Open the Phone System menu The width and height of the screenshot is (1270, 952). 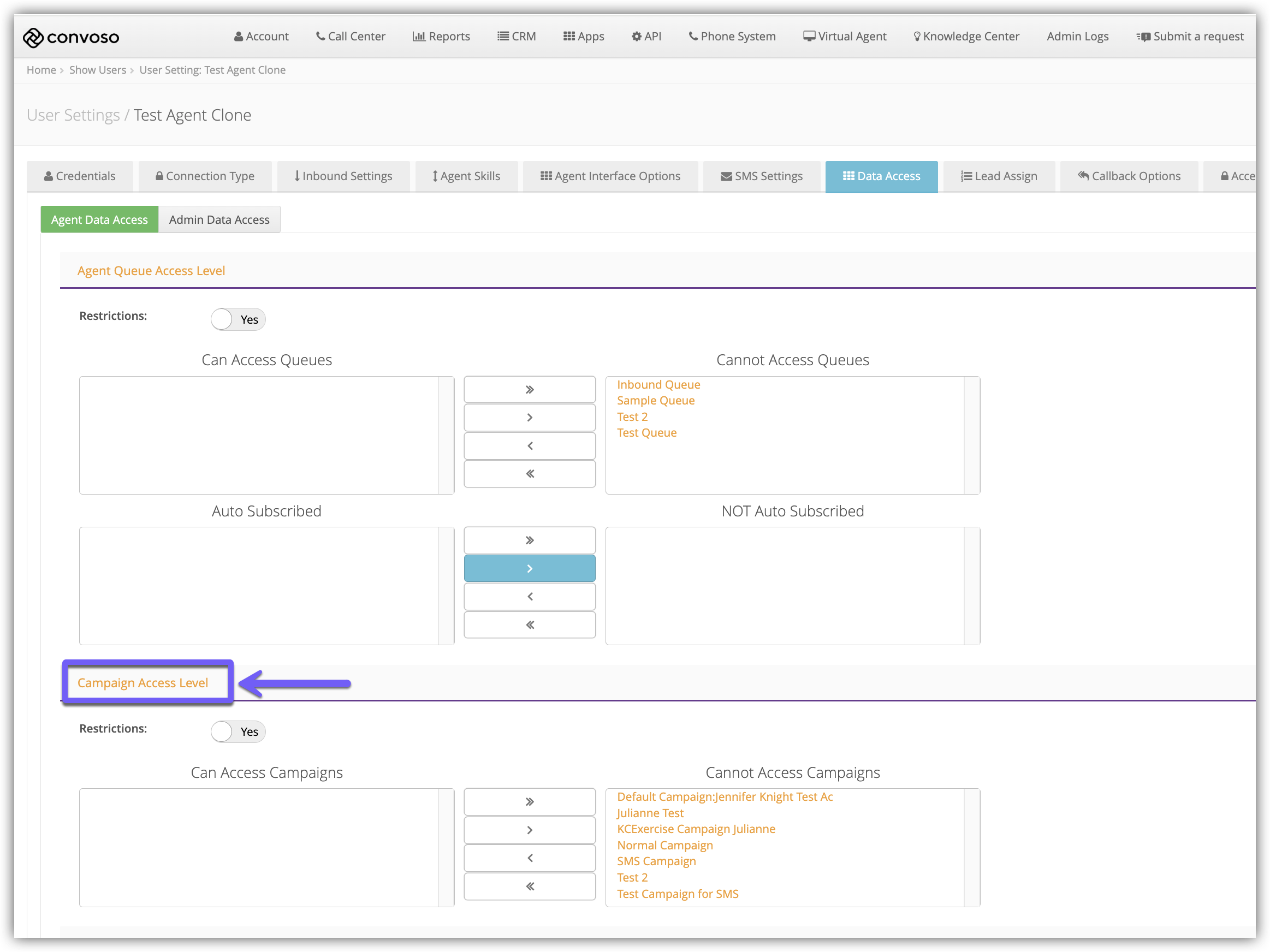pos(732,36)
